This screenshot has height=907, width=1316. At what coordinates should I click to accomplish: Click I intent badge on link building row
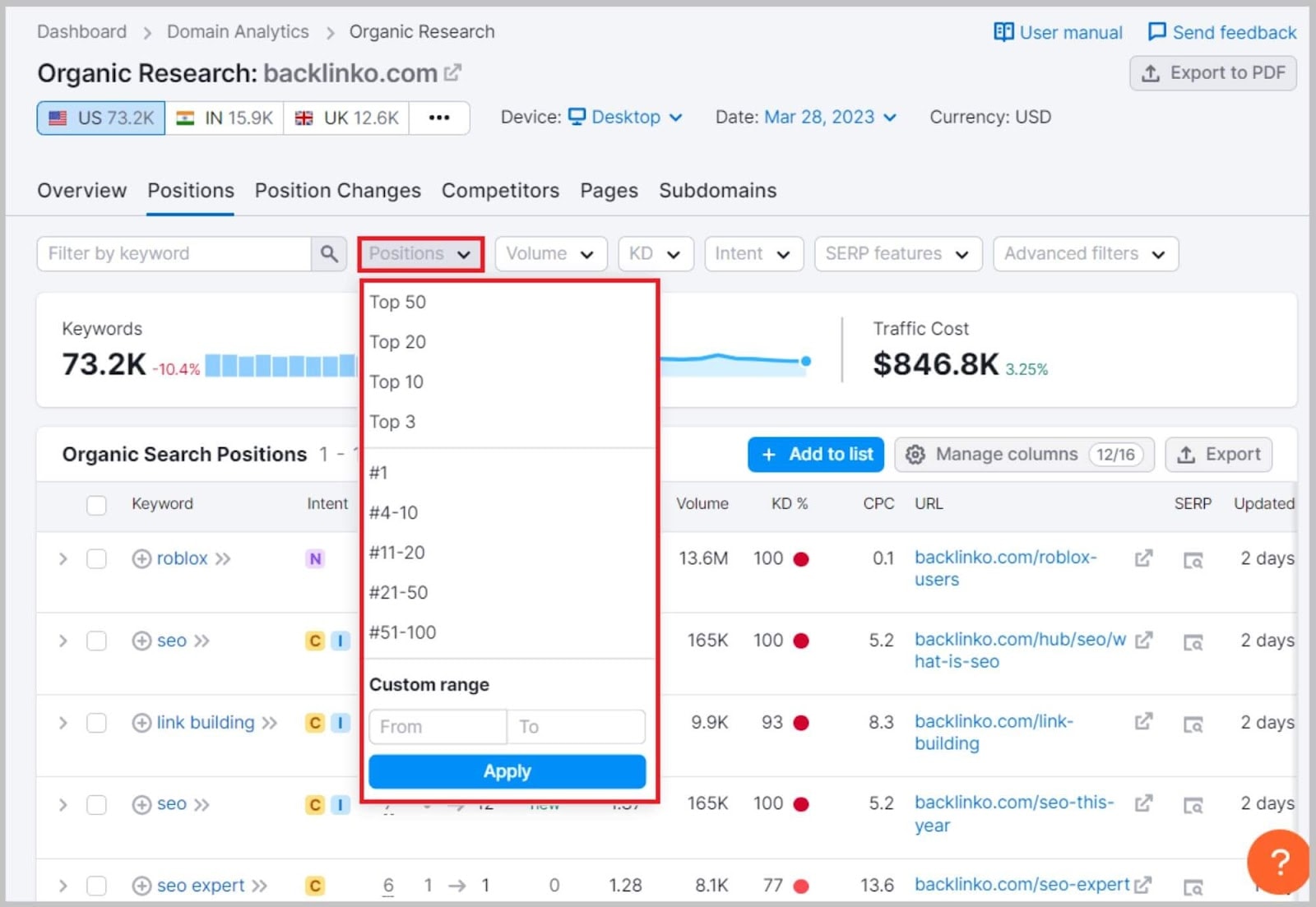341,723
